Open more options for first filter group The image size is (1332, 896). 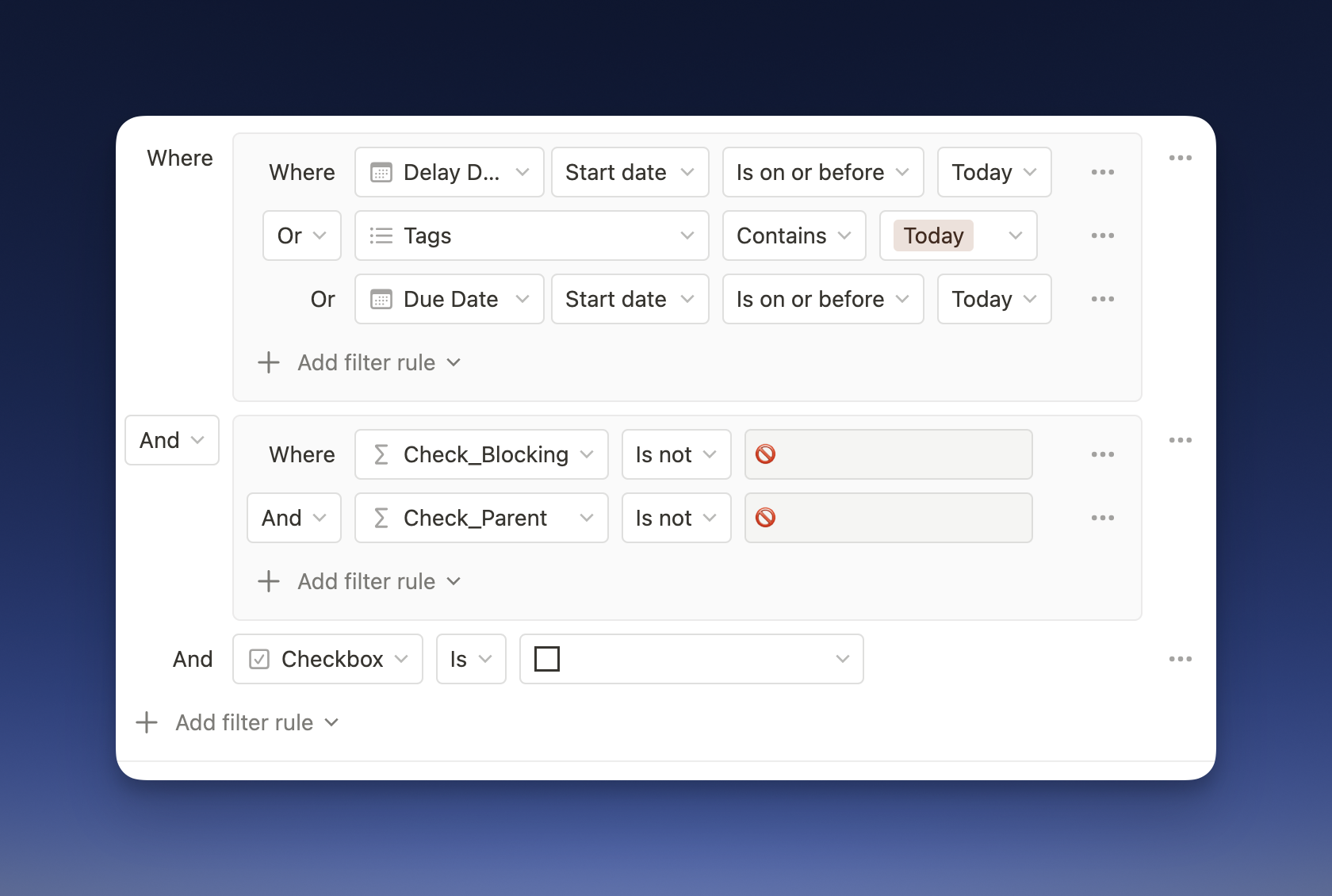point(1180,158)
